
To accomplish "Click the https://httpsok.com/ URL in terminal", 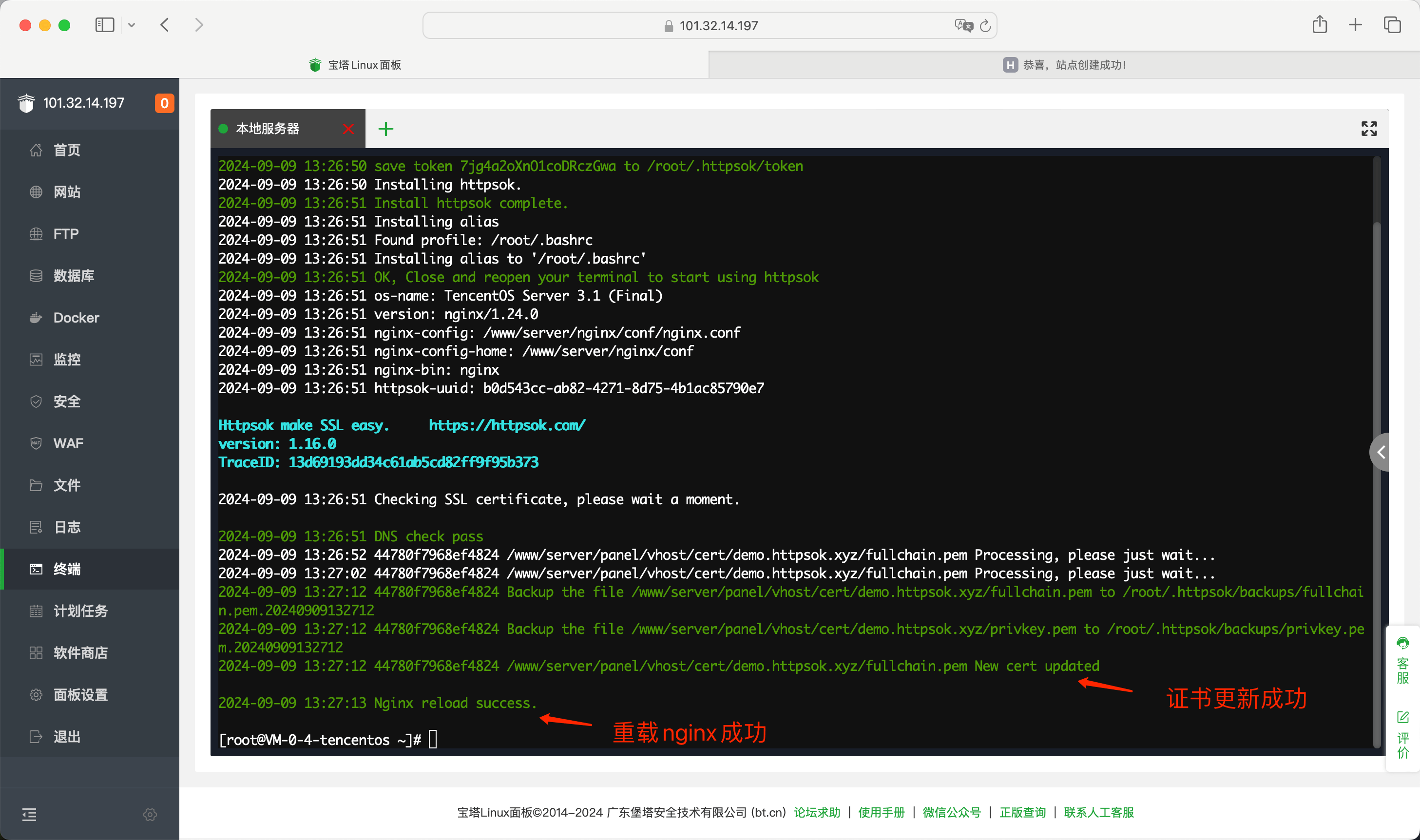I will coord(507,425).
